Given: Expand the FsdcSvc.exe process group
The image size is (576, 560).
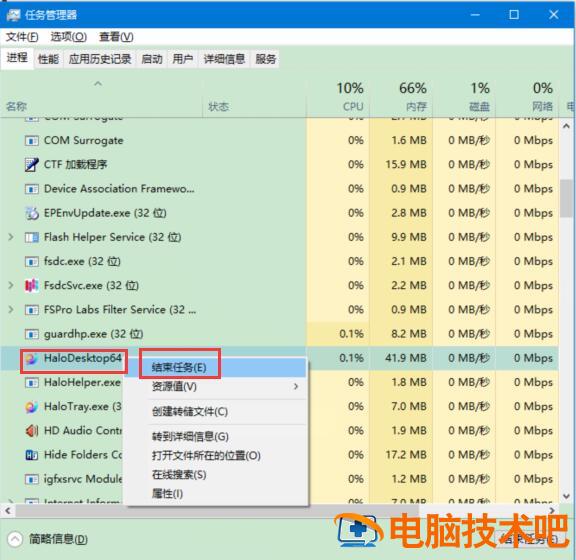Looking at the screenshot, I should (x=11, y=286).
